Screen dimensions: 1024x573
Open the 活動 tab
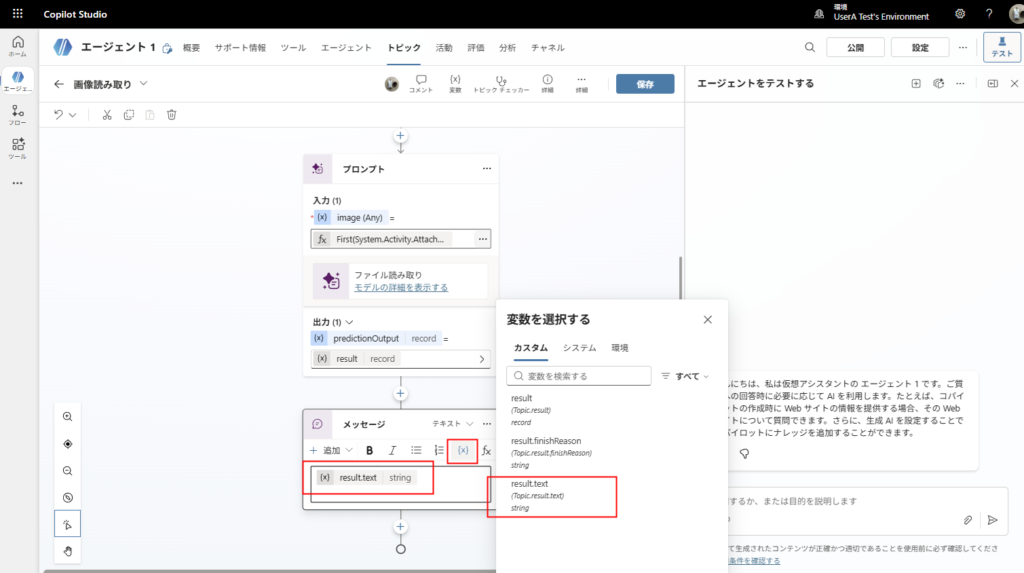click(444, 48)
